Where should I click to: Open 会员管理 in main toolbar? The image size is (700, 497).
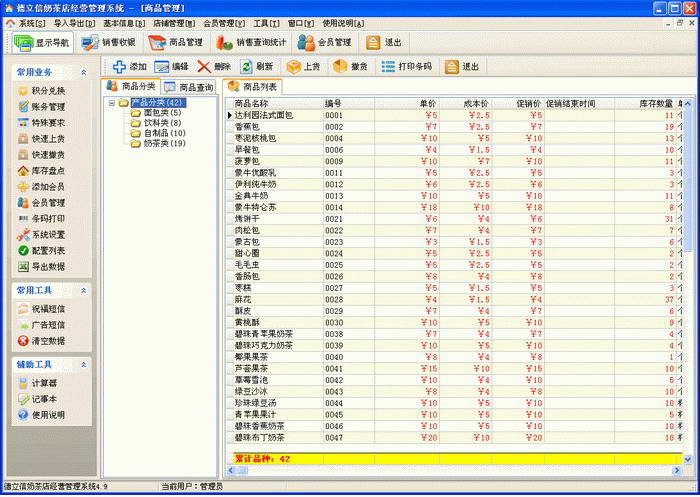point(325,43)
